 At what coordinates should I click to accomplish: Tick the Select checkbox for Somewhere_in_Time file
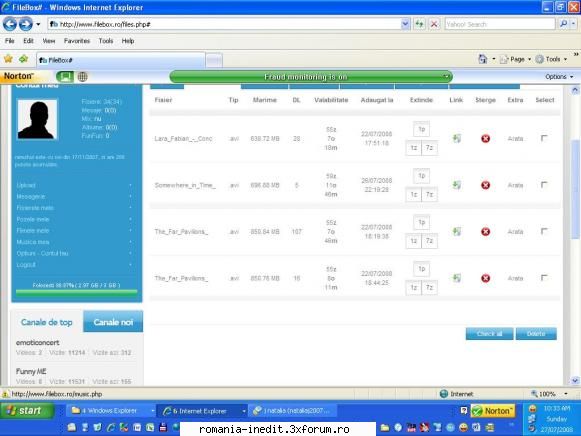[544, 185]
